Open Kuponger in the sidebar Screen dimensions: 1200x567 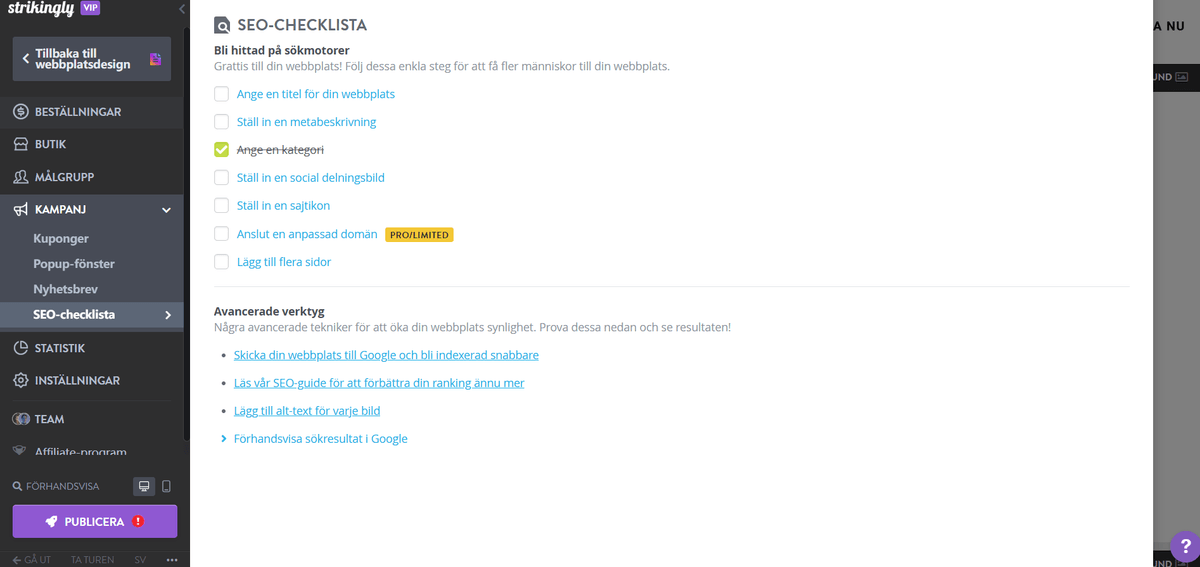61,239
